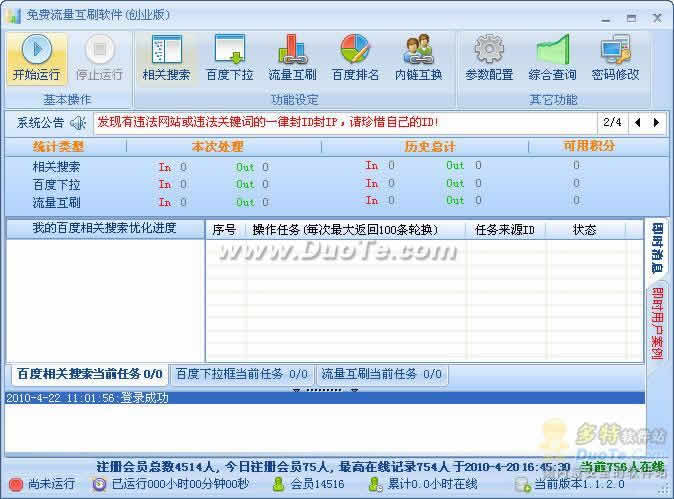Select the 流量互刷 tool
Screen dimensions: 674x499
click(x=293, y=58)
